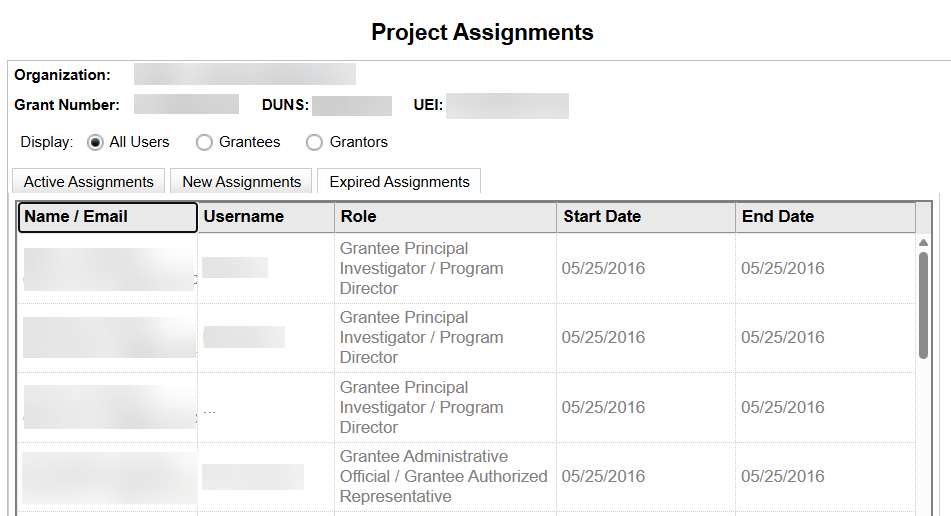Image resolution: width=951 pixels, height=516 pixels.
Task: Open the New Assignments tab
Action: 241,182
